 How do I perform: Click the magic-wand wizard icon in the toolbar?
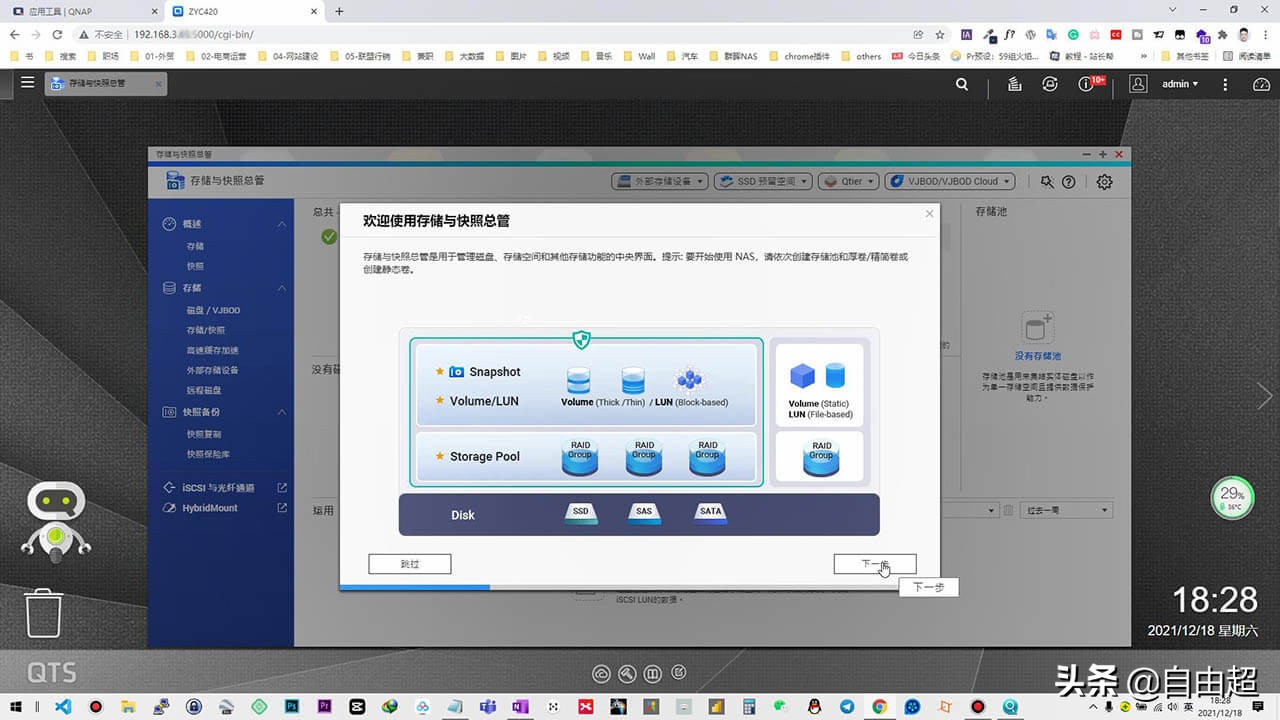click(1045, 181)
